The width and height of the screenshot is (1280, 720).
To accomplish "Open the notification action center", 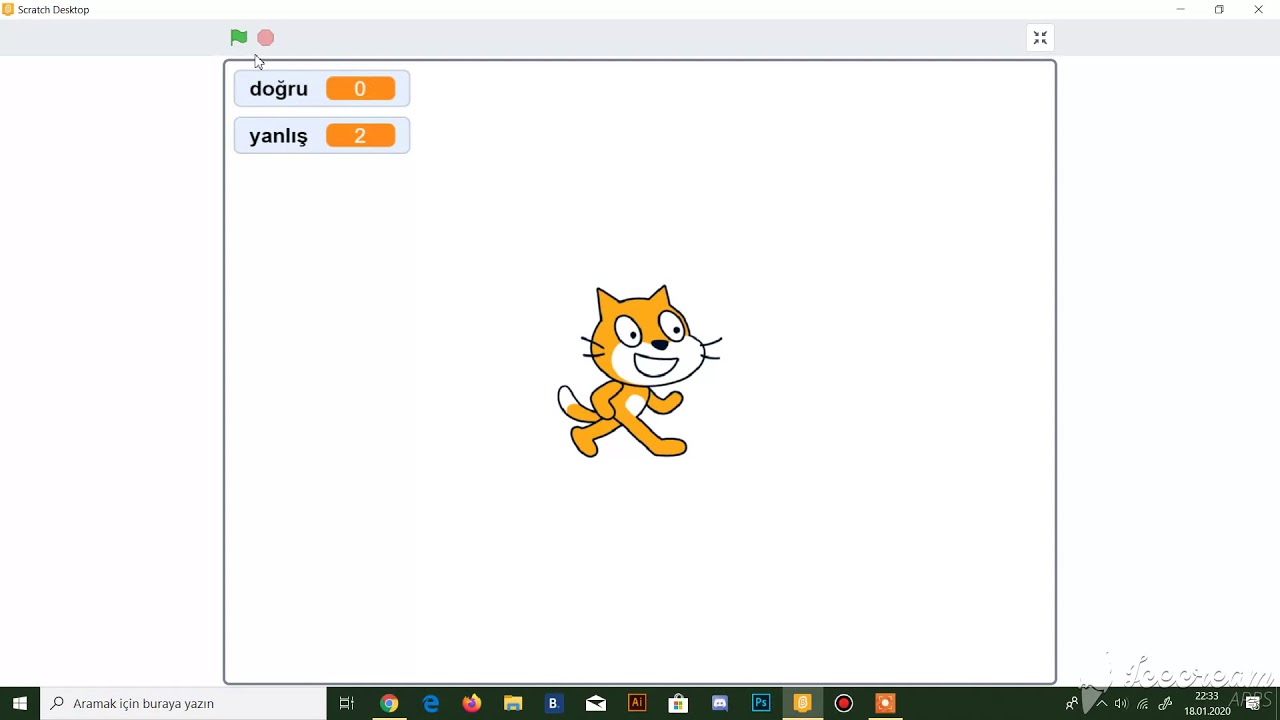I will 1252,704.
